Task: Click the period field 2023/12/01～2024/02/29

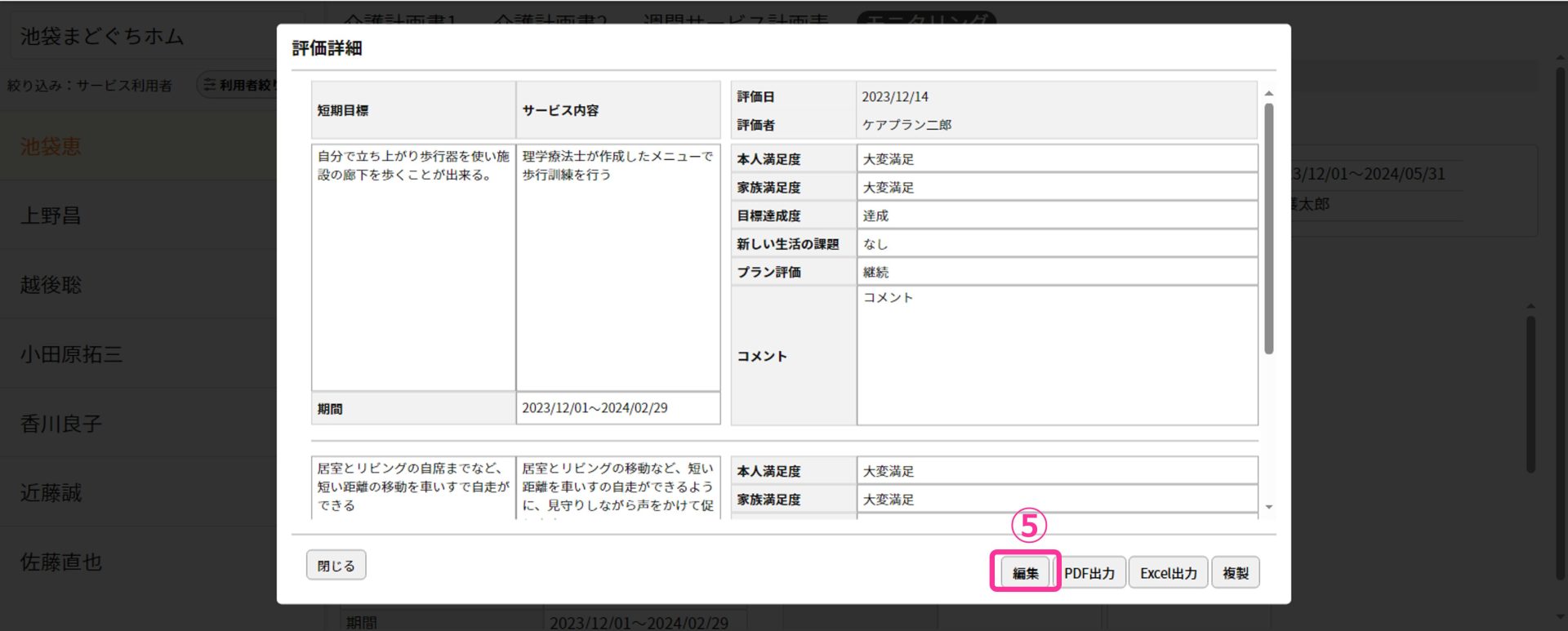Action: tap(617, 408)
